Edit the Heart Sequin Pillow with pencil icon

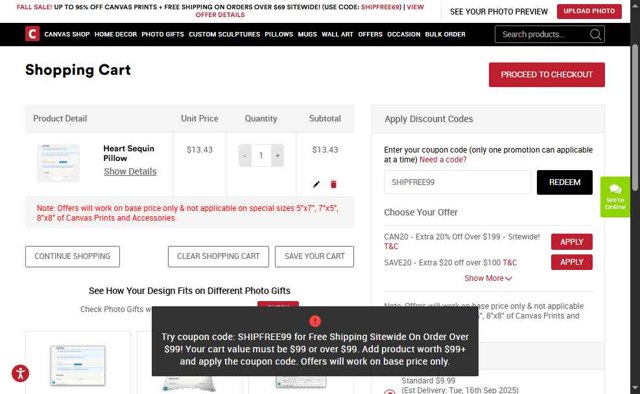(316, 184)
